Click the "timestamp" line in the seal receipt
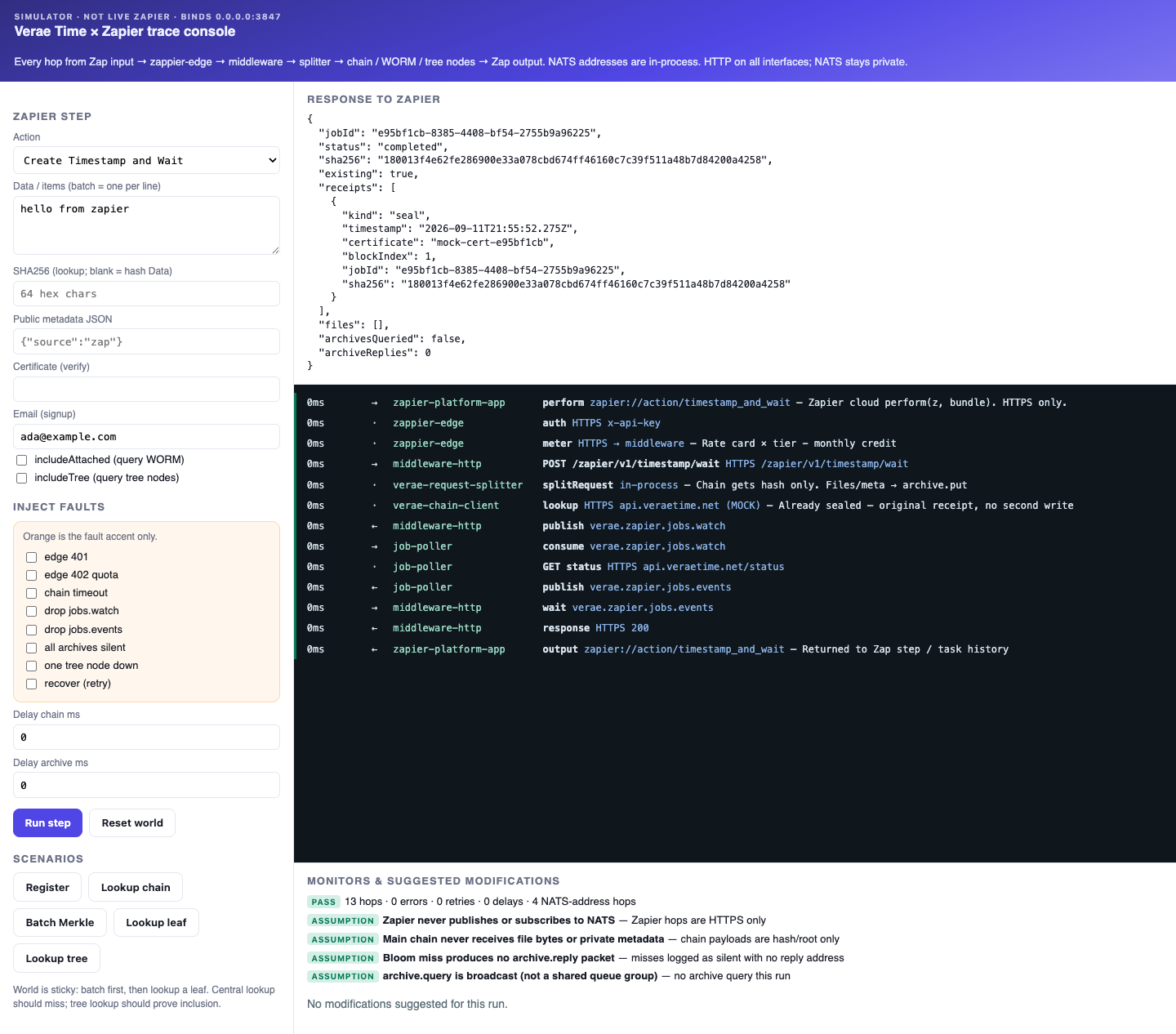Image resolution: width=1176 pixels, height=1034 pixels. [460, 229]
